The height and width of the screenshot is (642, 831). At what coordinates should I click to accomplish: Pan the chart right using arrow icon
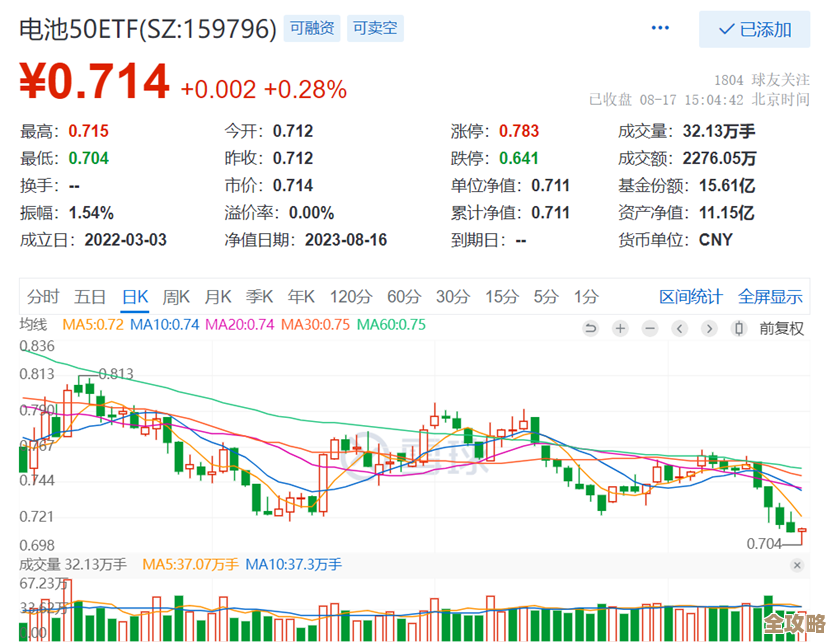click(710, 327)
